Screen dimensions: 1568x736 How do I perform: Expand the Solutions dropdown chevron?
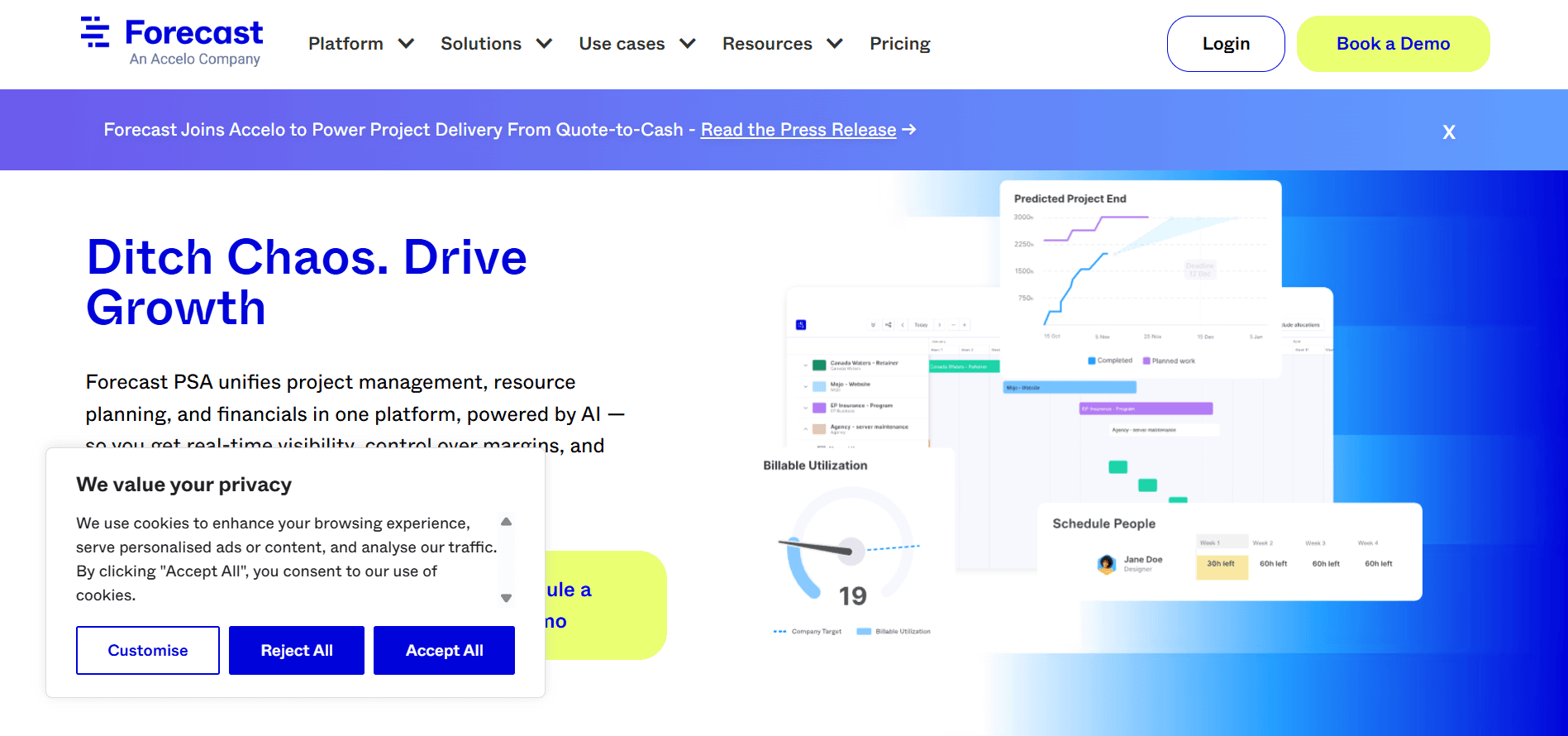544,44
